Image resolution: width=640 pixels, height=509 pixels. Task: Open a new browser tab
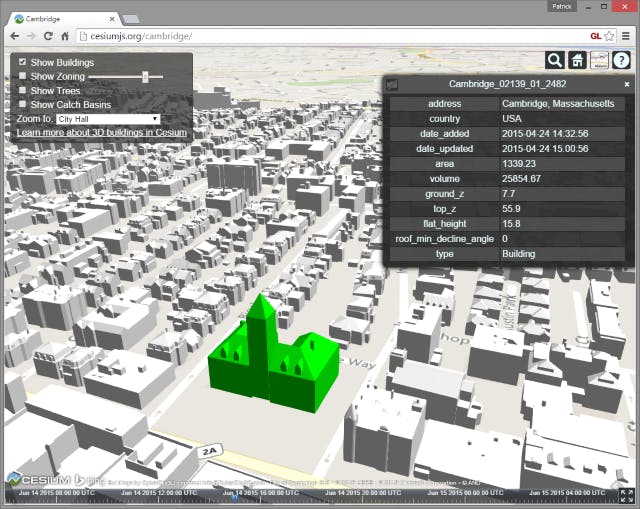click(131, 19)
